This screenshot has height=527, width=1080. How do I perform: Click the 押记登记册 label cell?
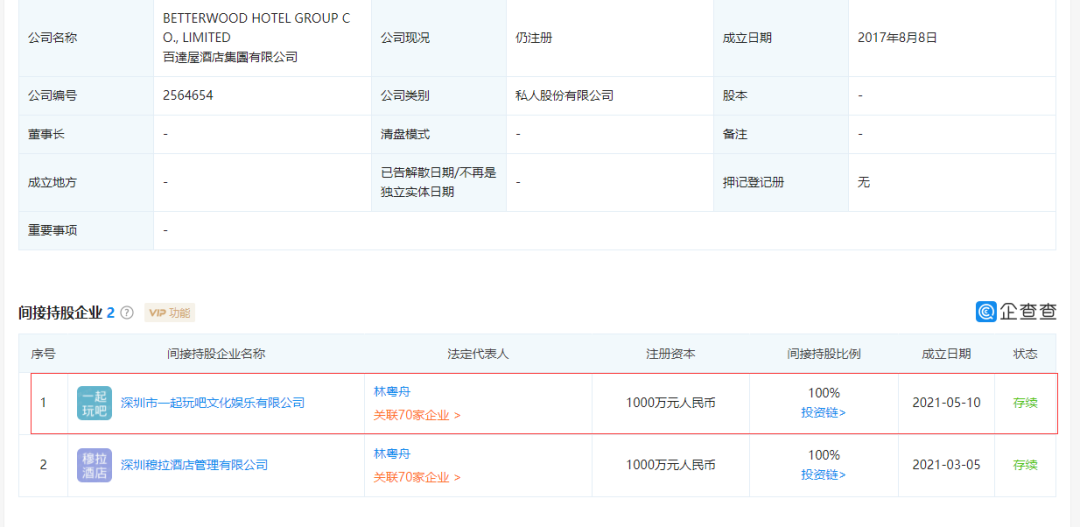tap(781, 183)
